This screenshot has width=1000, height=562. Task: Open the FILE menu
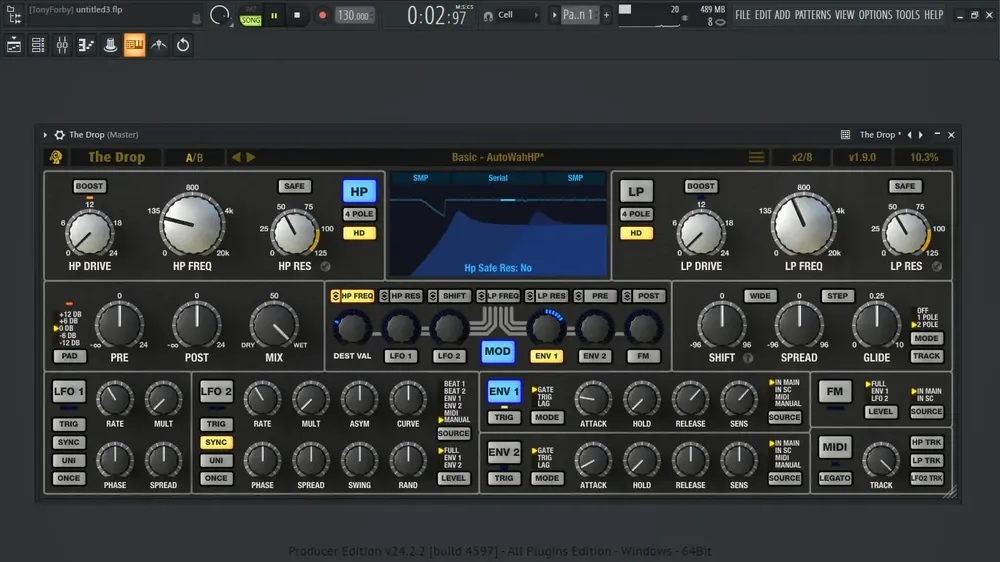(742, 15)
